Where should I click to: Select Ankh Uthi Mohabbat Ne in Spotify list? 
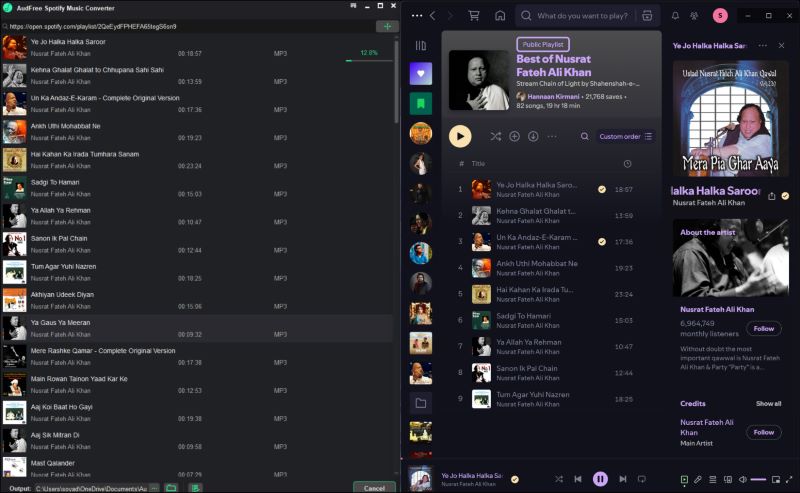(x=551, y=268)
